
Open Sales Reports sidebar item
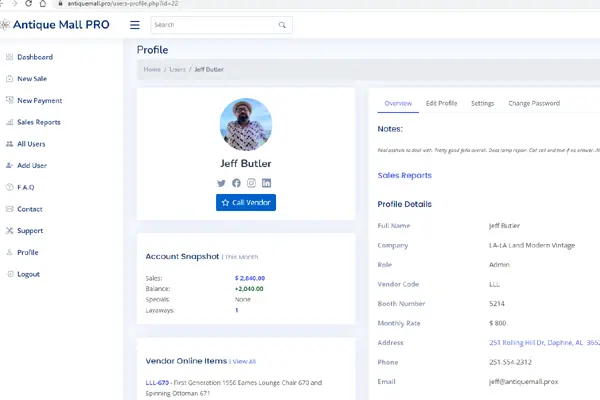(39, 122)
